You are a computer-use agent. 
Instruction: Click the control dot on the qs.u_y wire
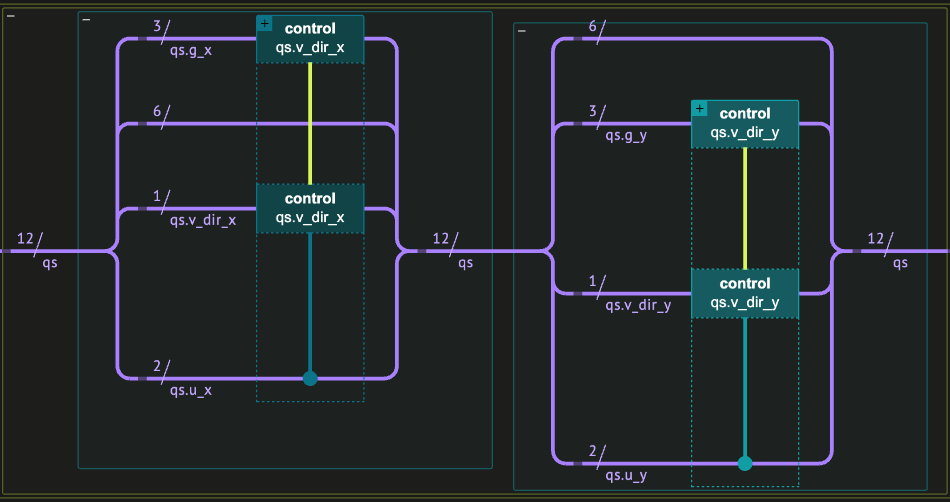745,463
